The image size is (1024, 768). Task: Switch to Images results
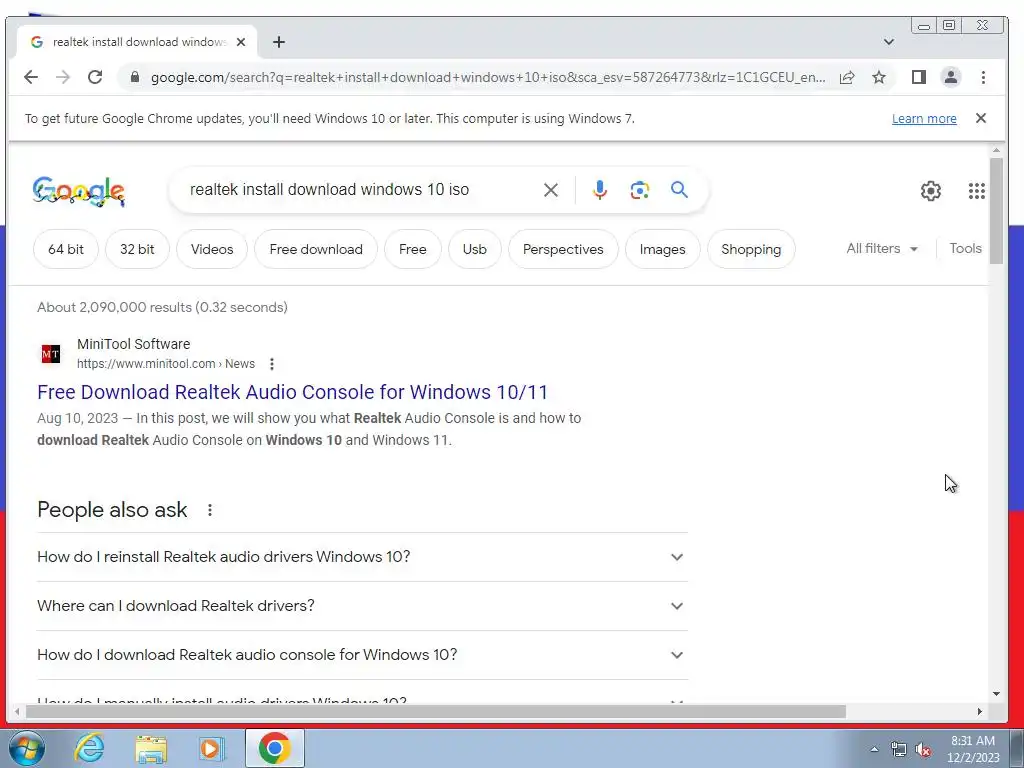coord(662,249)
